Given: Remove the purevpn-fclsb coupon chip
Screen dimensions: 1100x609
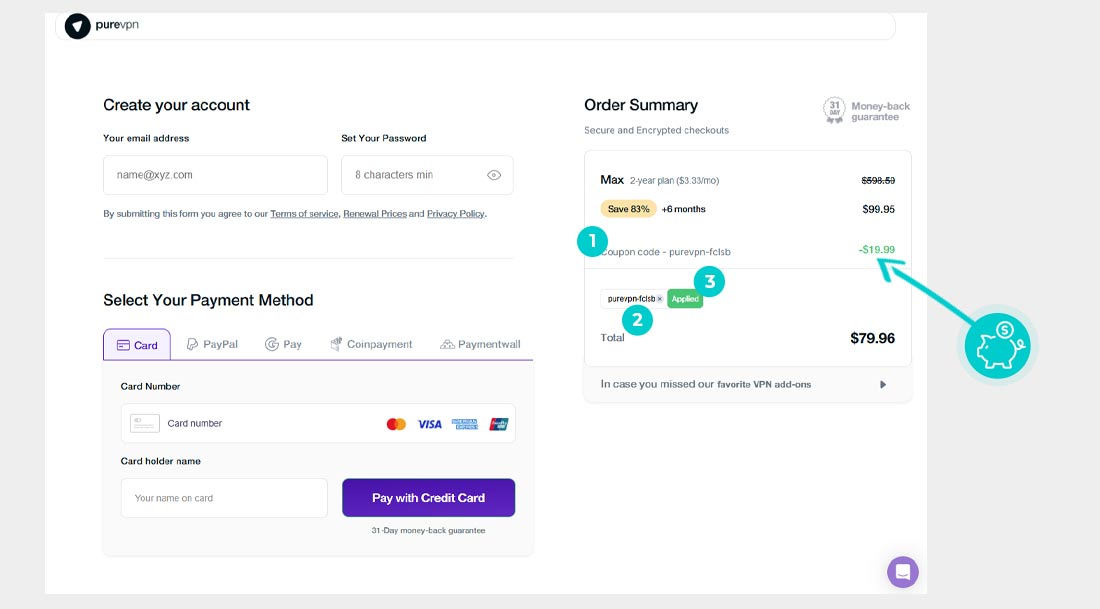Looking at the screenshot, I should (659, 299).
